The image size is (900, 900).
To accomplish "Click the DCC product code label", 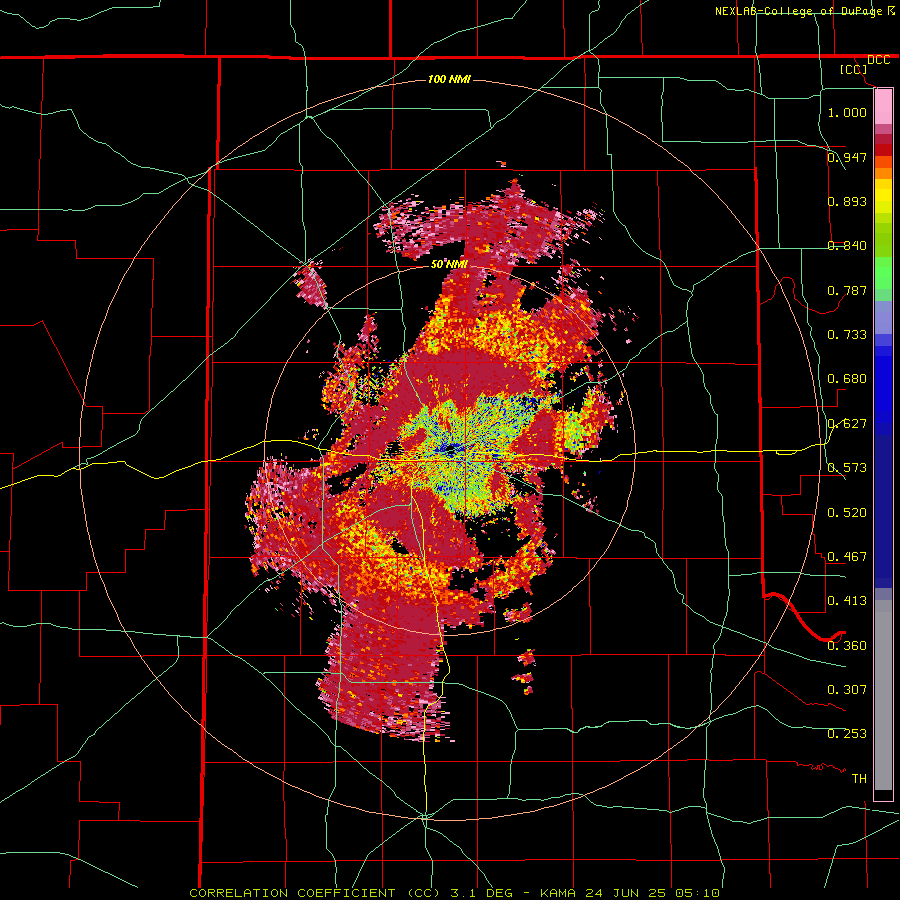I will (878, 60).
